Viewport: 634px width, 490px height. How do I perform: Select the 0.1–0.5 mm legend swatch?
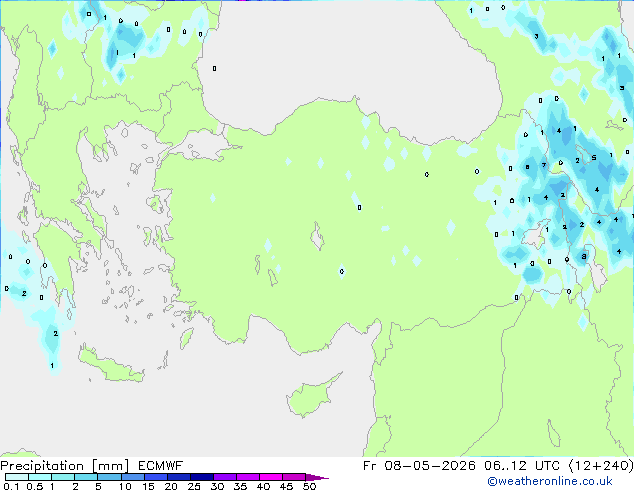[x=17, y=477]
